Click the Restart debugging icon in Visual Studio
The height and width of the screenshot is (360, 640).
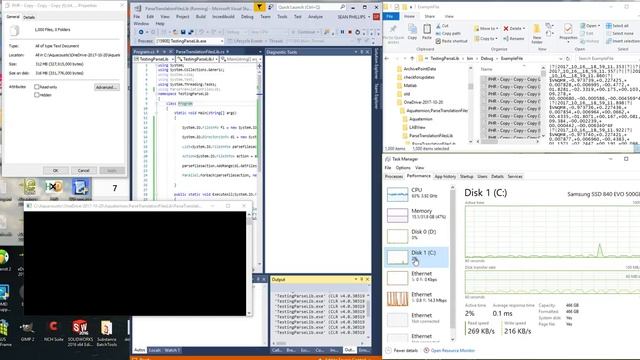pyautogui.click(x=358, y=32)
